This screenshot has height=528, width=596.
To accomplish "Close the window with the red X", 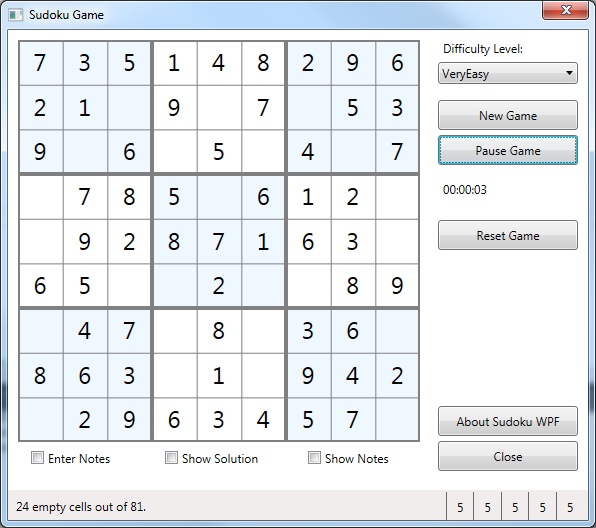I will pyautogui.click(x=565, y=10).
